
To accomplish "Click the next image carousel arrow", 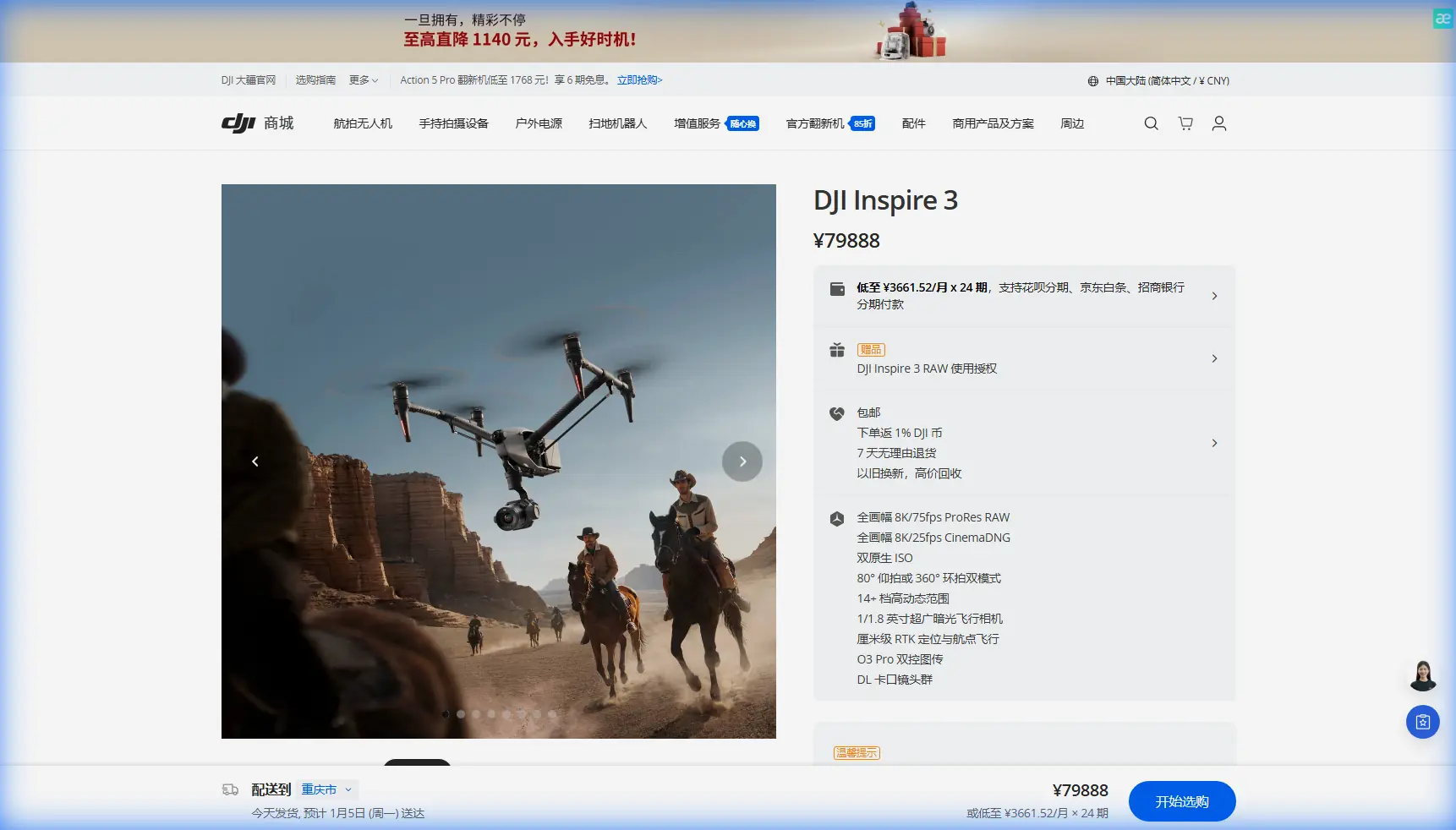I will (742, 461).
